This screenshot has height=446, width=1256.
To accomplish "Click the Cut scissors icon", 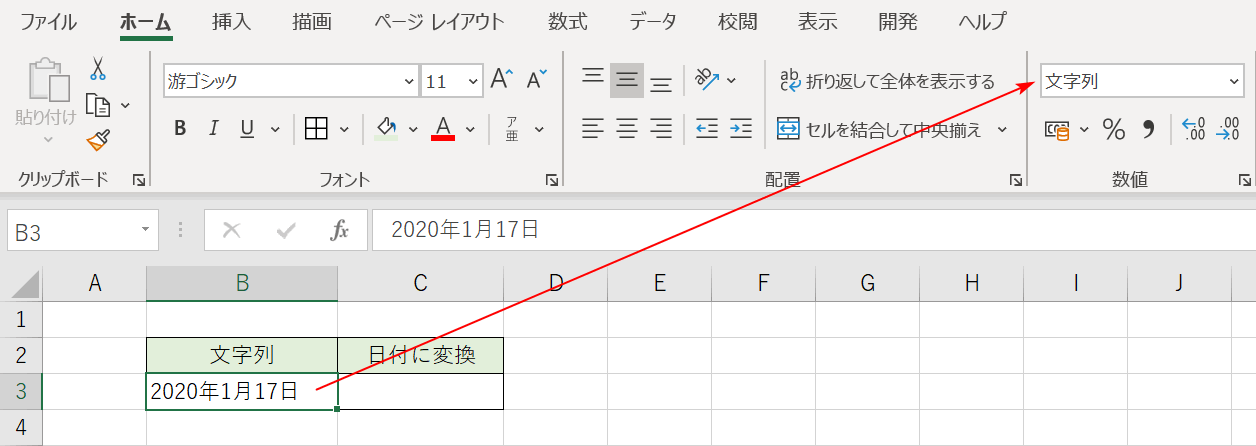I will coord(98,69).
